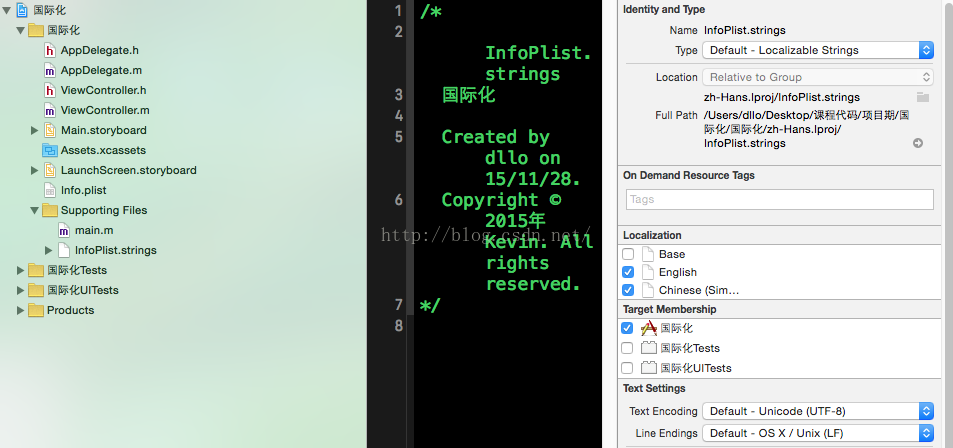Expand the 国际化Tests disclosure triangle

pos(21,270)
